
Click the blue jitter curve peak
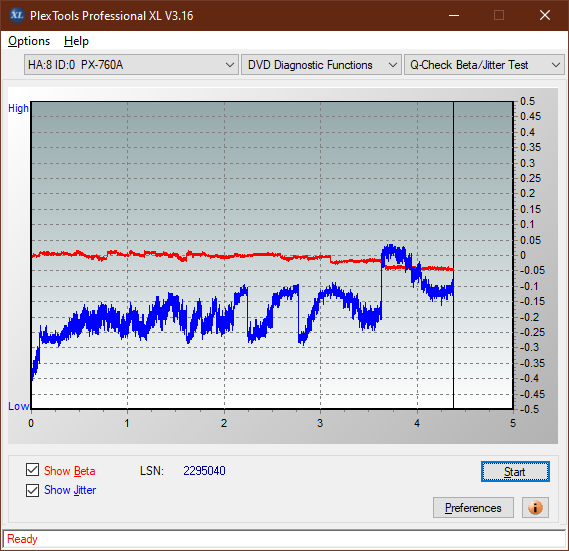point(390,248)
